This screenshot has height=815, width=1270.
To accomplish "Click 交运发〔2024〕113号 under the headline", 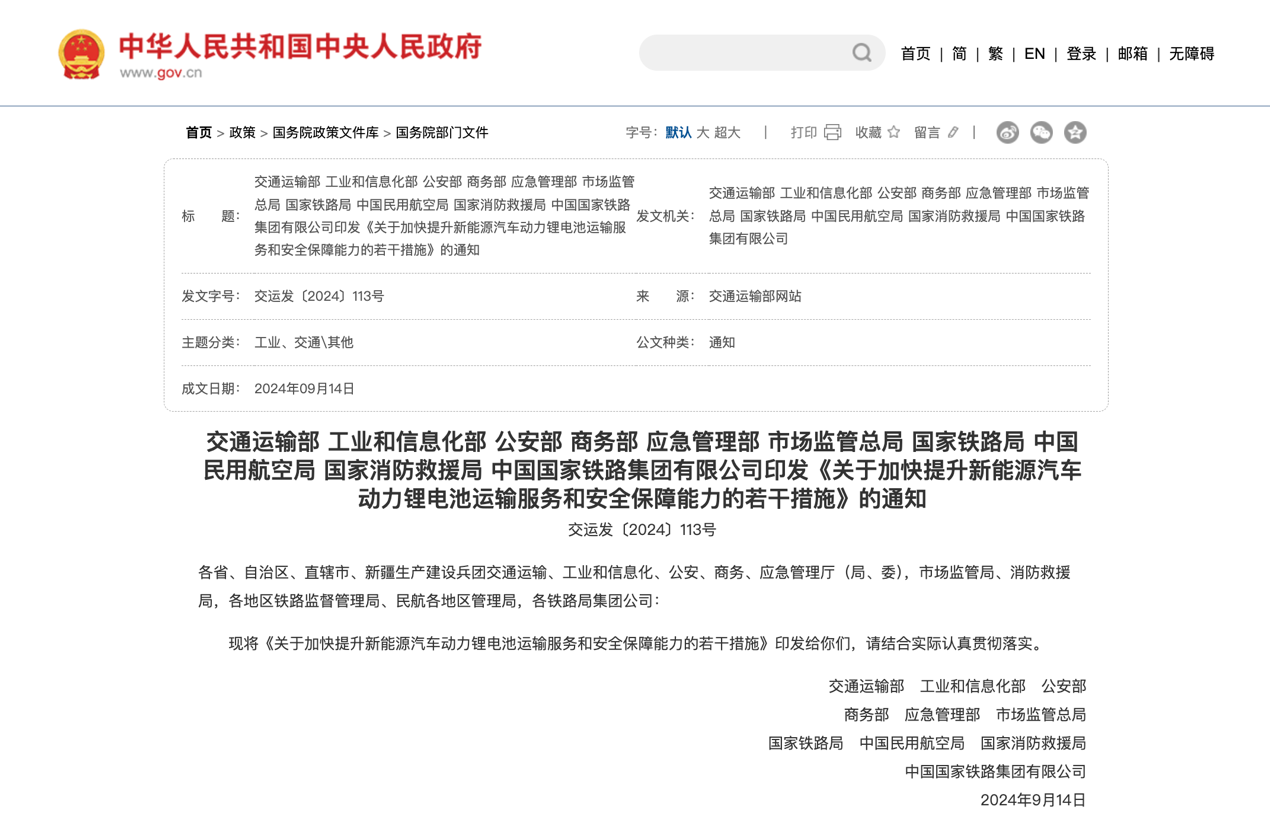I will (x=642, y=530).
